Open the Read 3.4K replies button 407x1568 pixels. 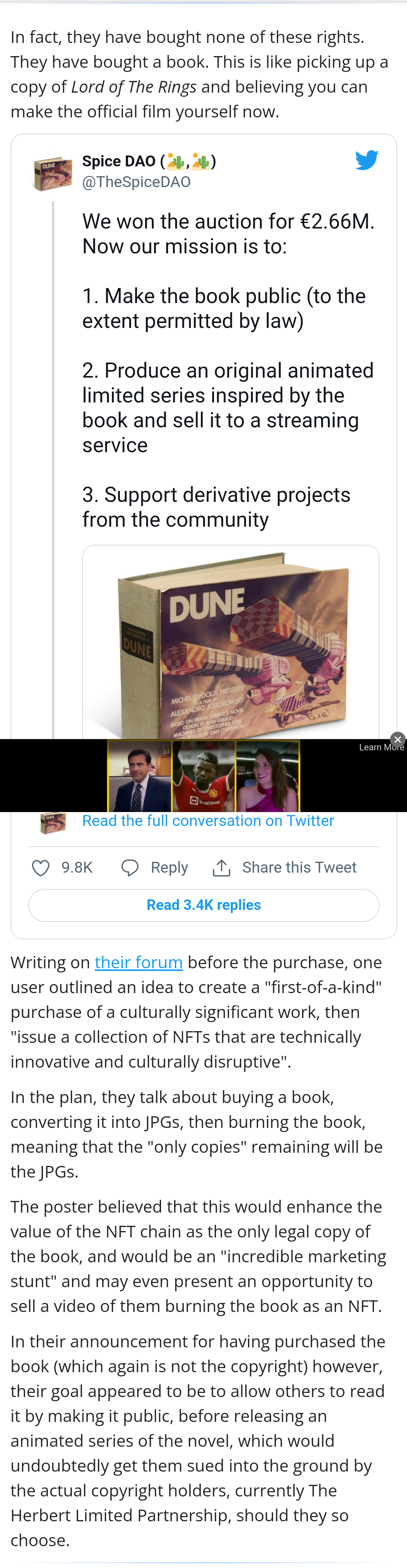(x=203, y=905)
